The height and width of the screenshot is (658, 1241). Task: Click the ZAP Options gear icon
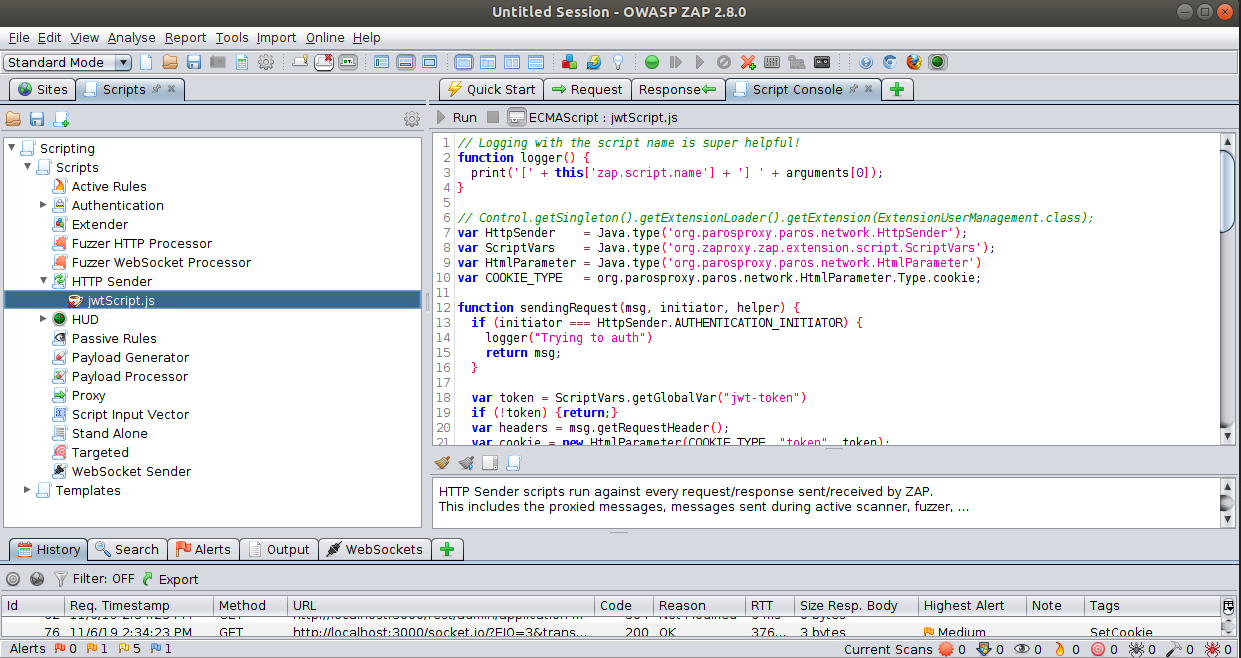coord(264,62)
